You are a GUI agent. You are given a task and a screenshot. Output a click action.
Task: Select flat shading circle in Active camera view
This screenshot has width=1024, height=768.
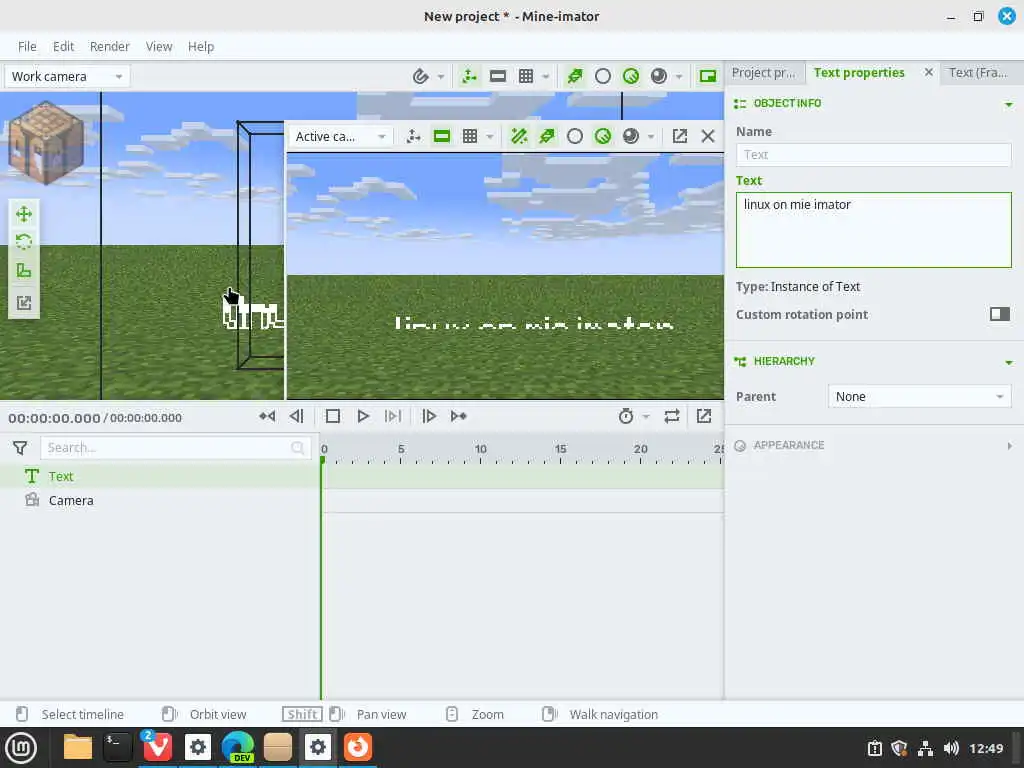click(x=575, y=136)
